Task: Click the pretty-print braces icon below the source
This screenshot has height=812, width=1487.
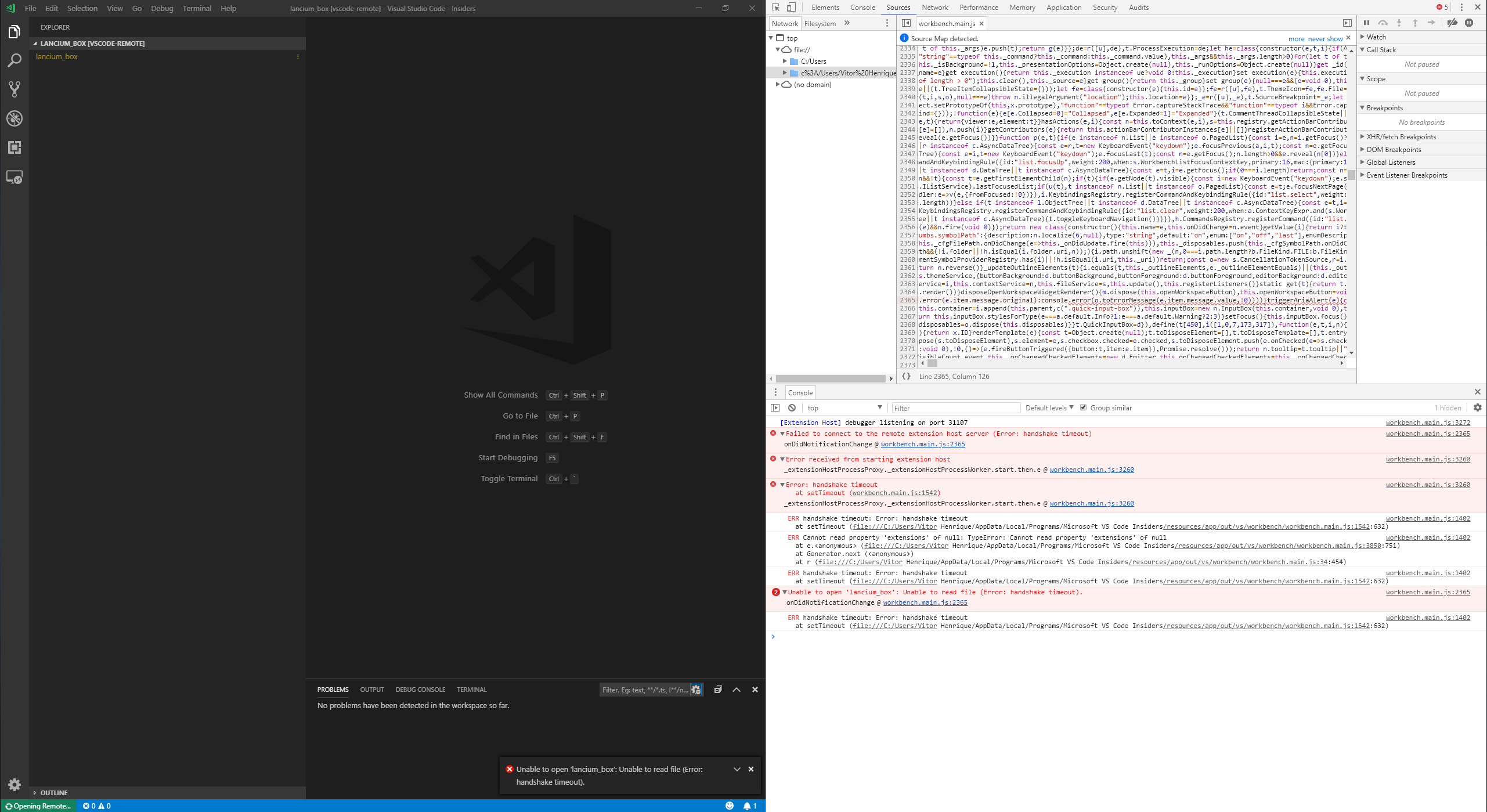Action: click(906, 376)
